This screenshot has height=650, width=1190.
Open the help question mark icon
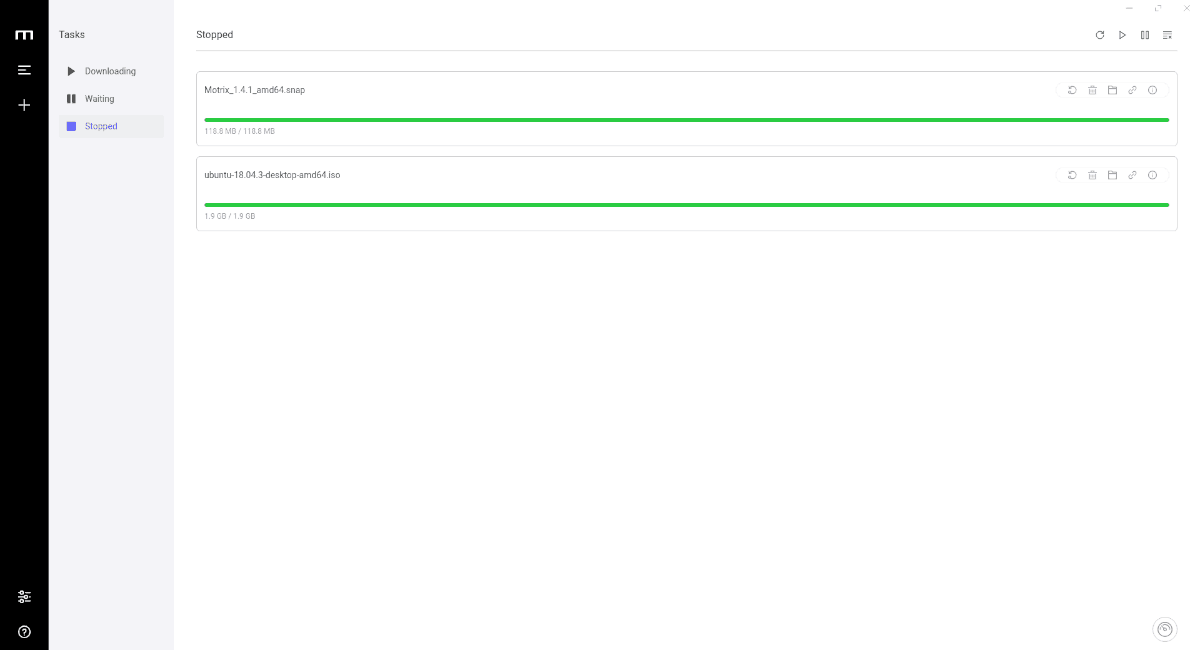(24, 632)
